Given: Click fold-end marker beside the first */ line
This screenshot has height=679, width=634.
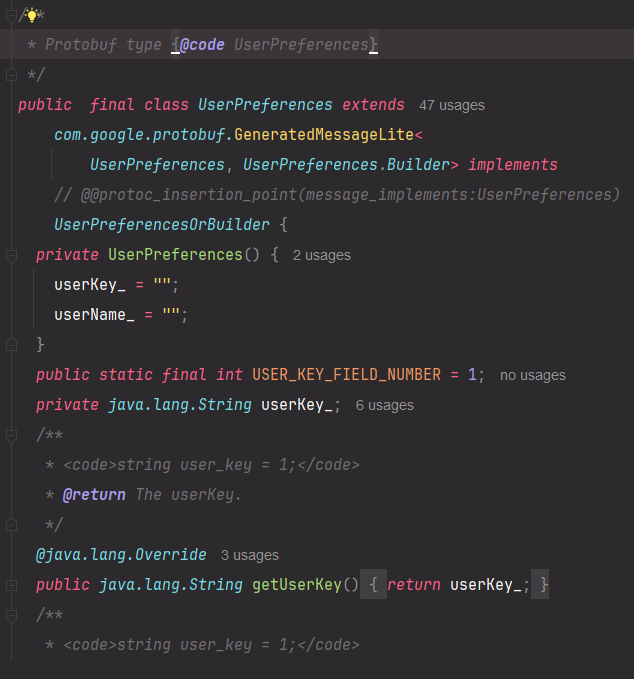Looking at the screenshot, I should (11, 74).
